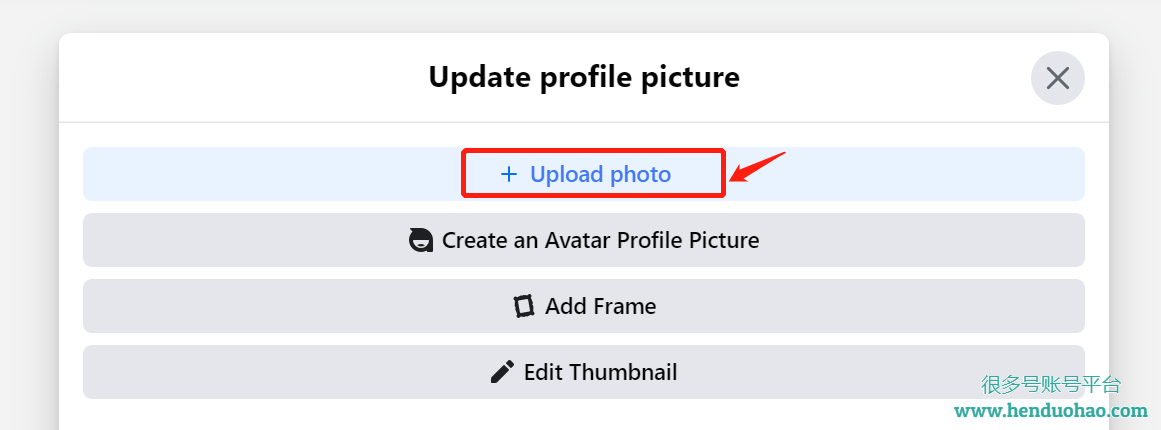1161x430 pixels.
Task: Close the Update profile picture dialog
Action: [x=1057, y=78]
